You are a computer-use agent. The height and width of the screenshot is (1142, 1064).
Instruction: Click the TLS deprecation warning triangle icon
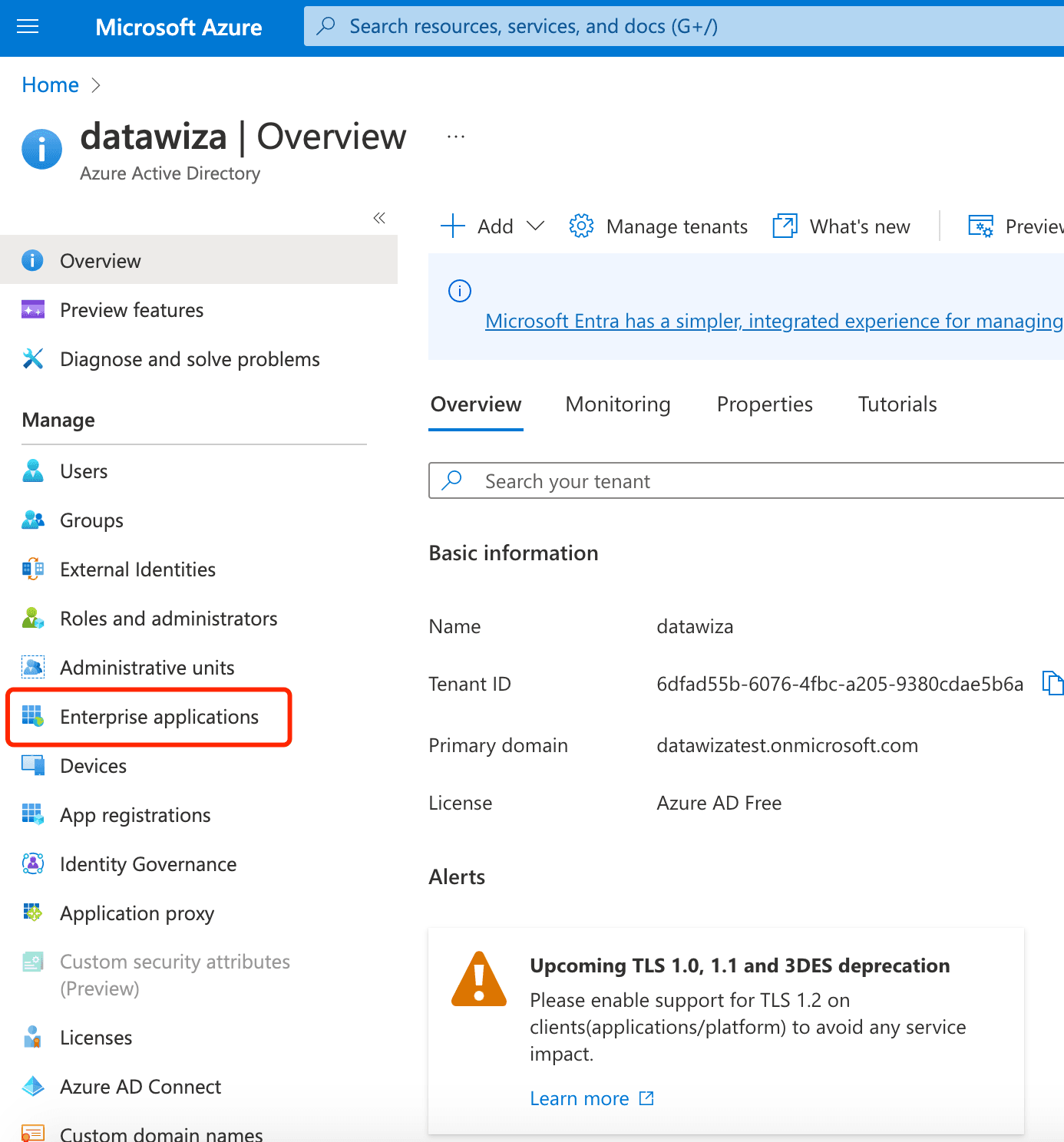[479, 979]
